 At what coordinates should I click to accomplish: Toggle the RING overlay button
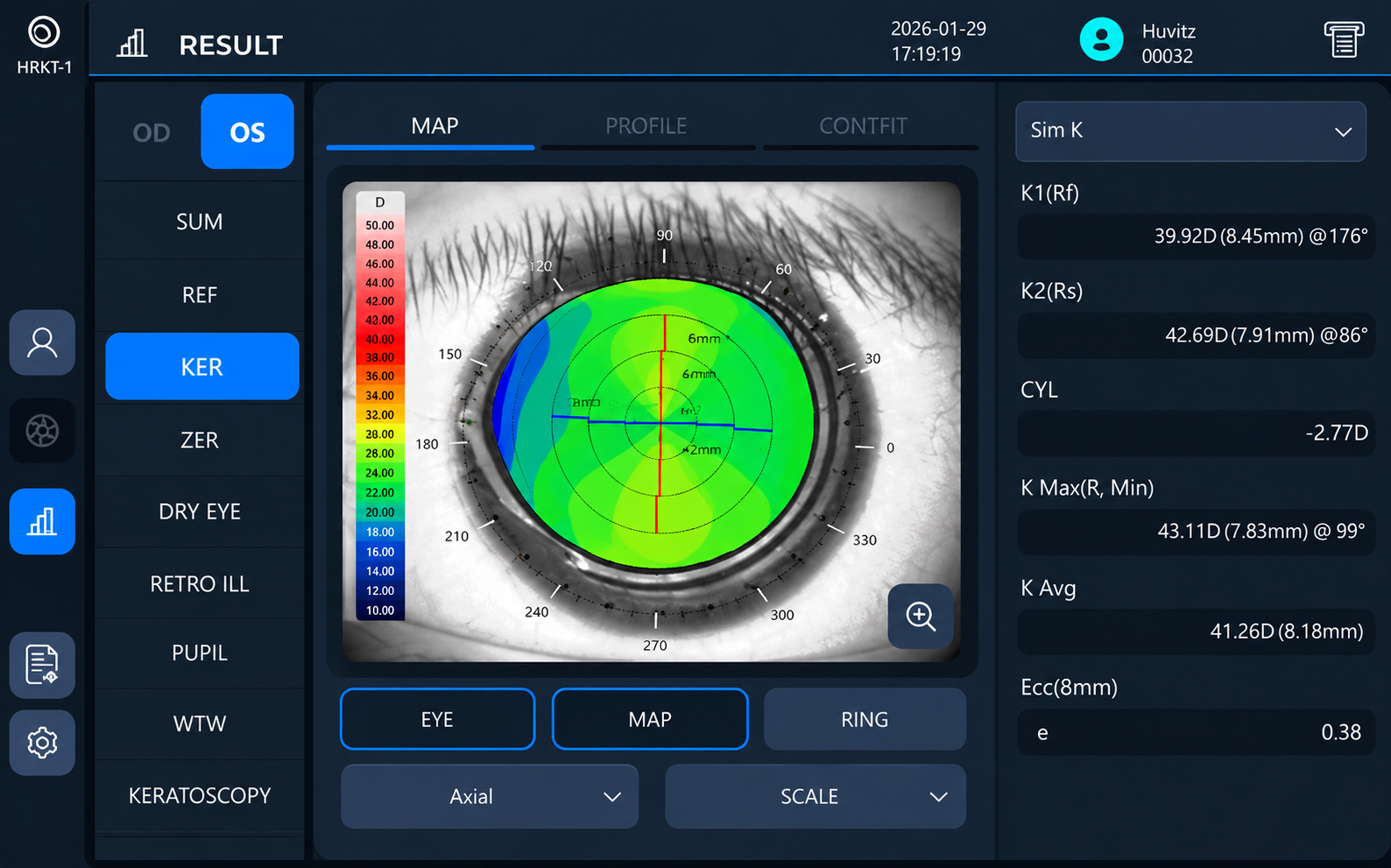(865, 719)
